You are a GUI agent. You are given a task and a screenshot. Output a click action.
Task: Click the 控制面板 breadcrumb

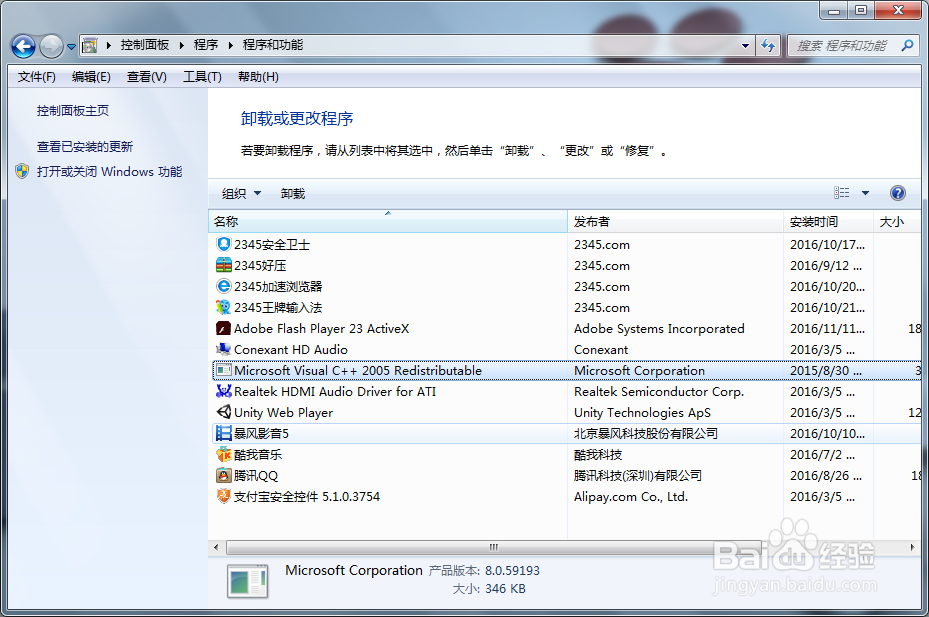click(x=145, y=45)
